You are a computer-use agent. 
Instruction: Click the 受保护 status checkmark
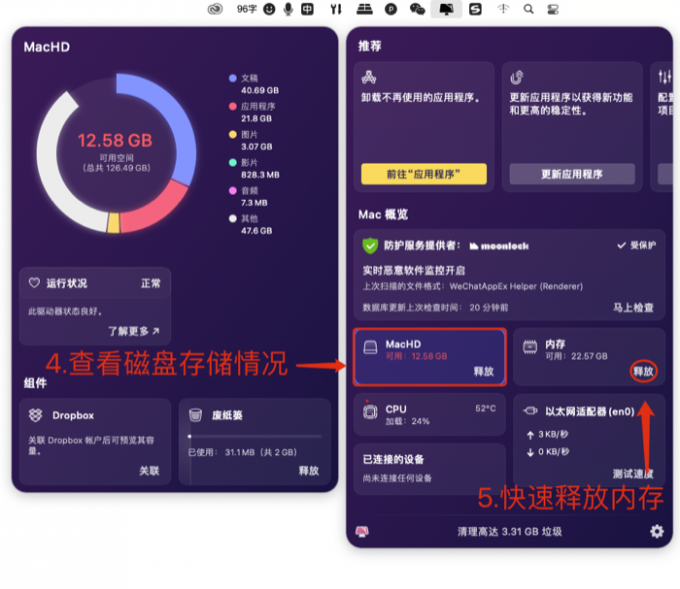(x=622, y=245)
